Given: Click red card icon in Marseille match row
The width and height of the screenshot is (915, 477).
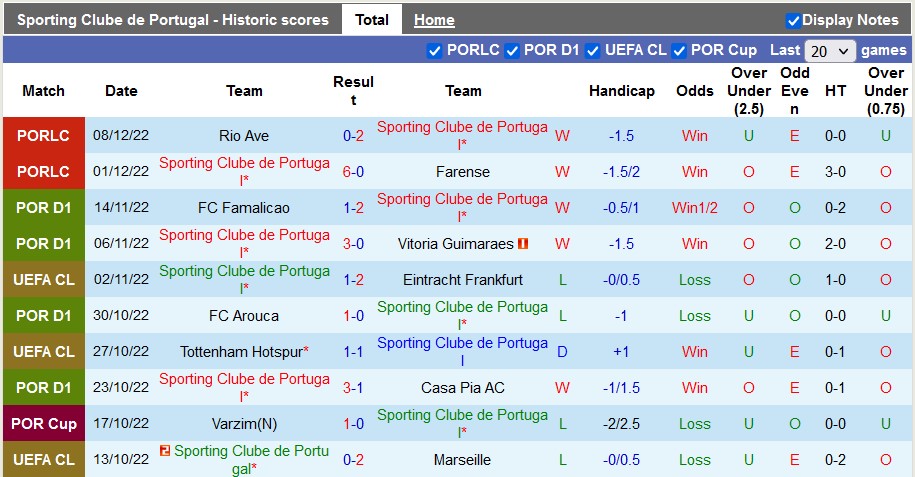Looking at the screenshot, I should (166, 451).
